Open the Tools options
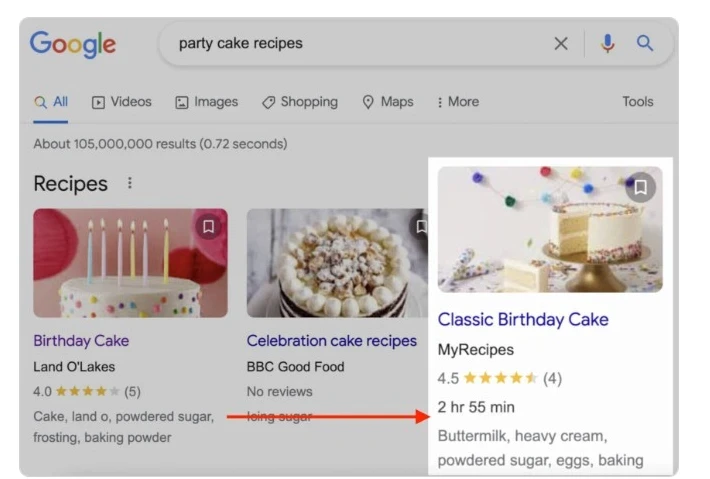The width and height of the screenshot is (710, 479). click(637, 102)
